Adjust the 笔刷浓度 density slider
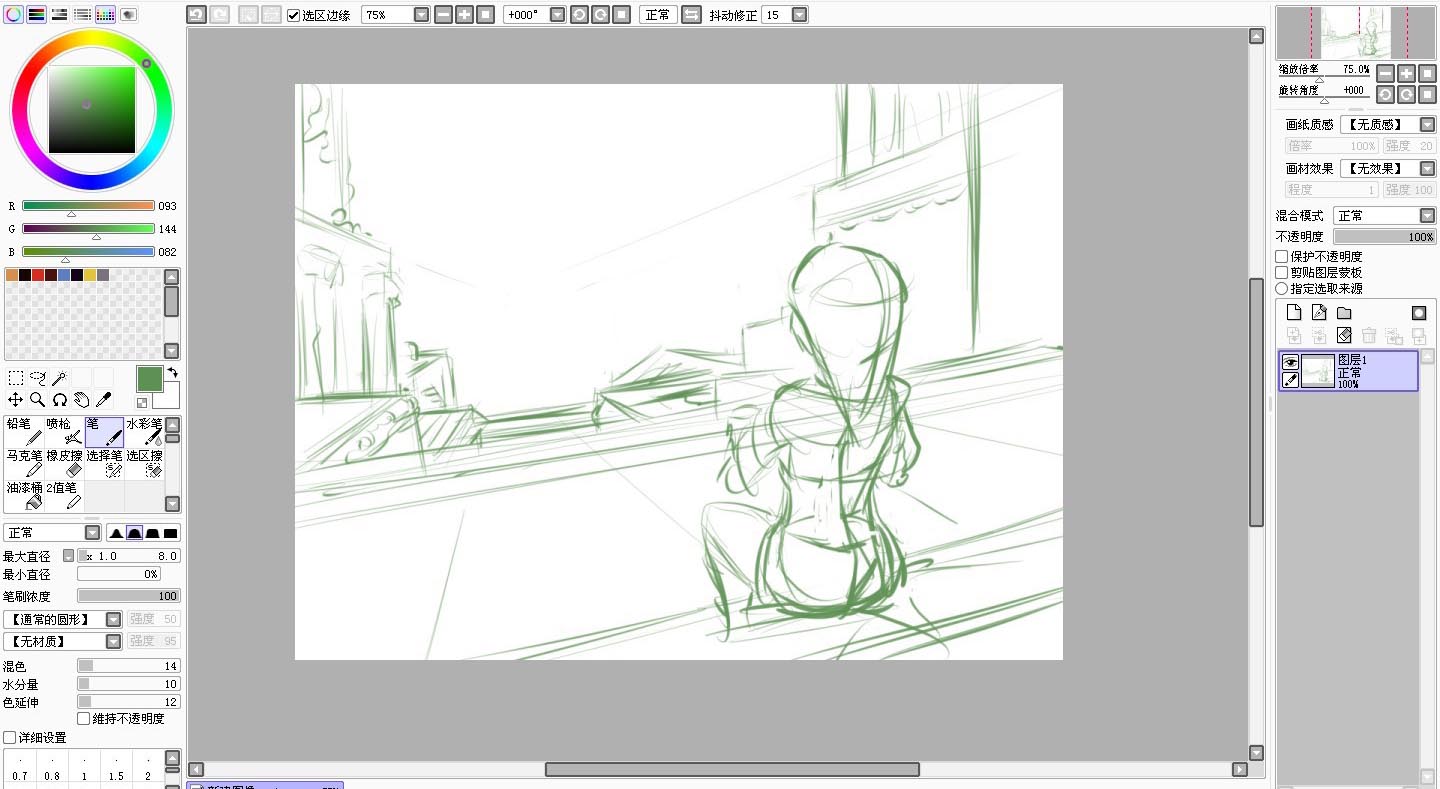 128,596
